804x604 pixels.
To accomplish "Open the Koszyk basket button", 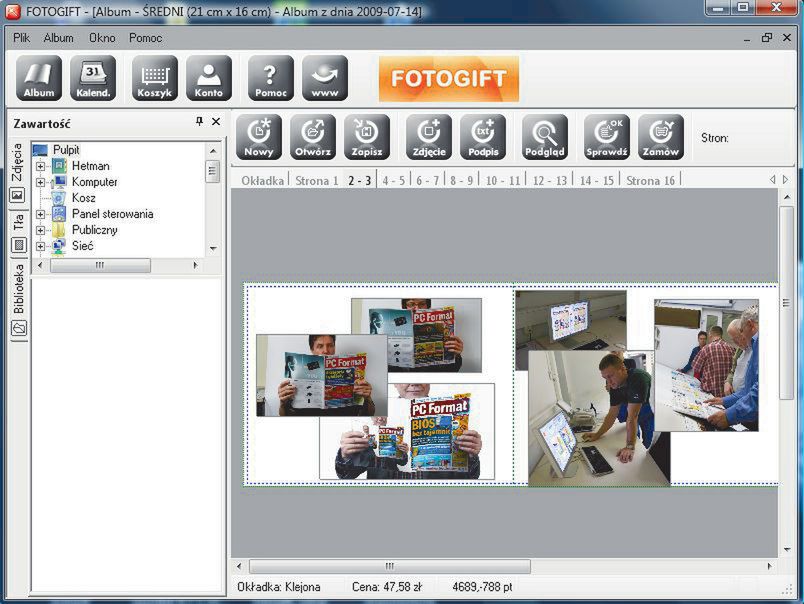I will click(155, 78).
